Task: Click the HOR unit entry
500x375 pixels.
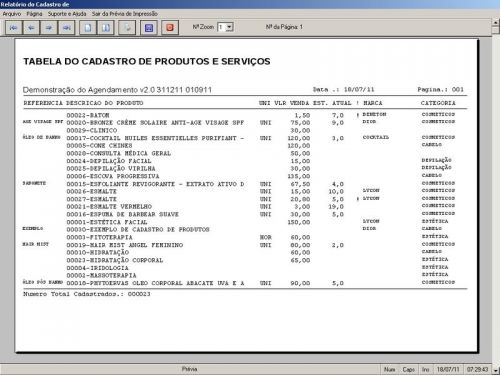Action: click(266, 237)
